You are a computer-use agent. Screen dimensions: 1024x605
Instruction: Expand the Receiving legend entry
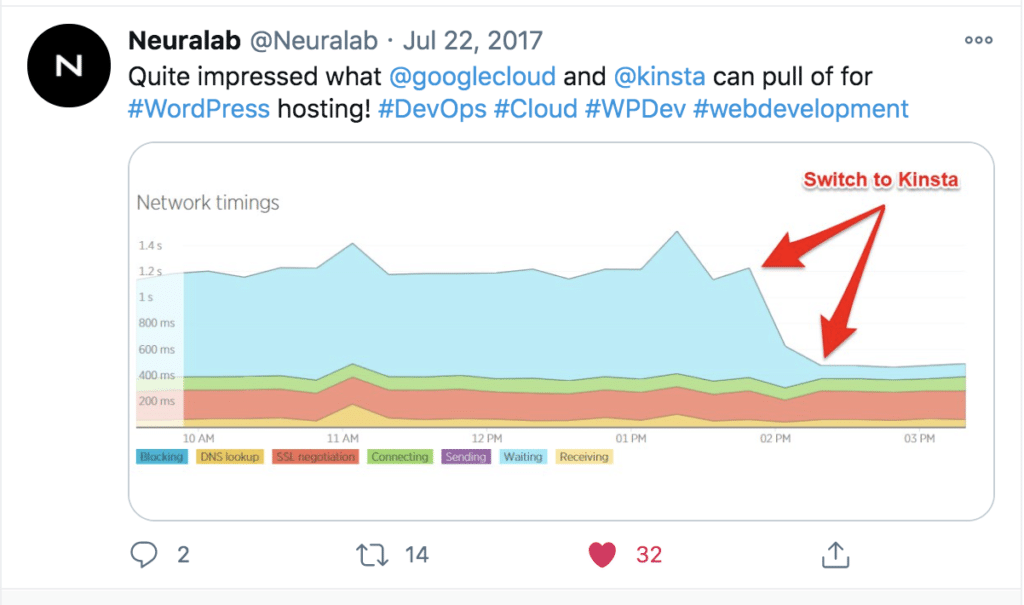point(583,456)
